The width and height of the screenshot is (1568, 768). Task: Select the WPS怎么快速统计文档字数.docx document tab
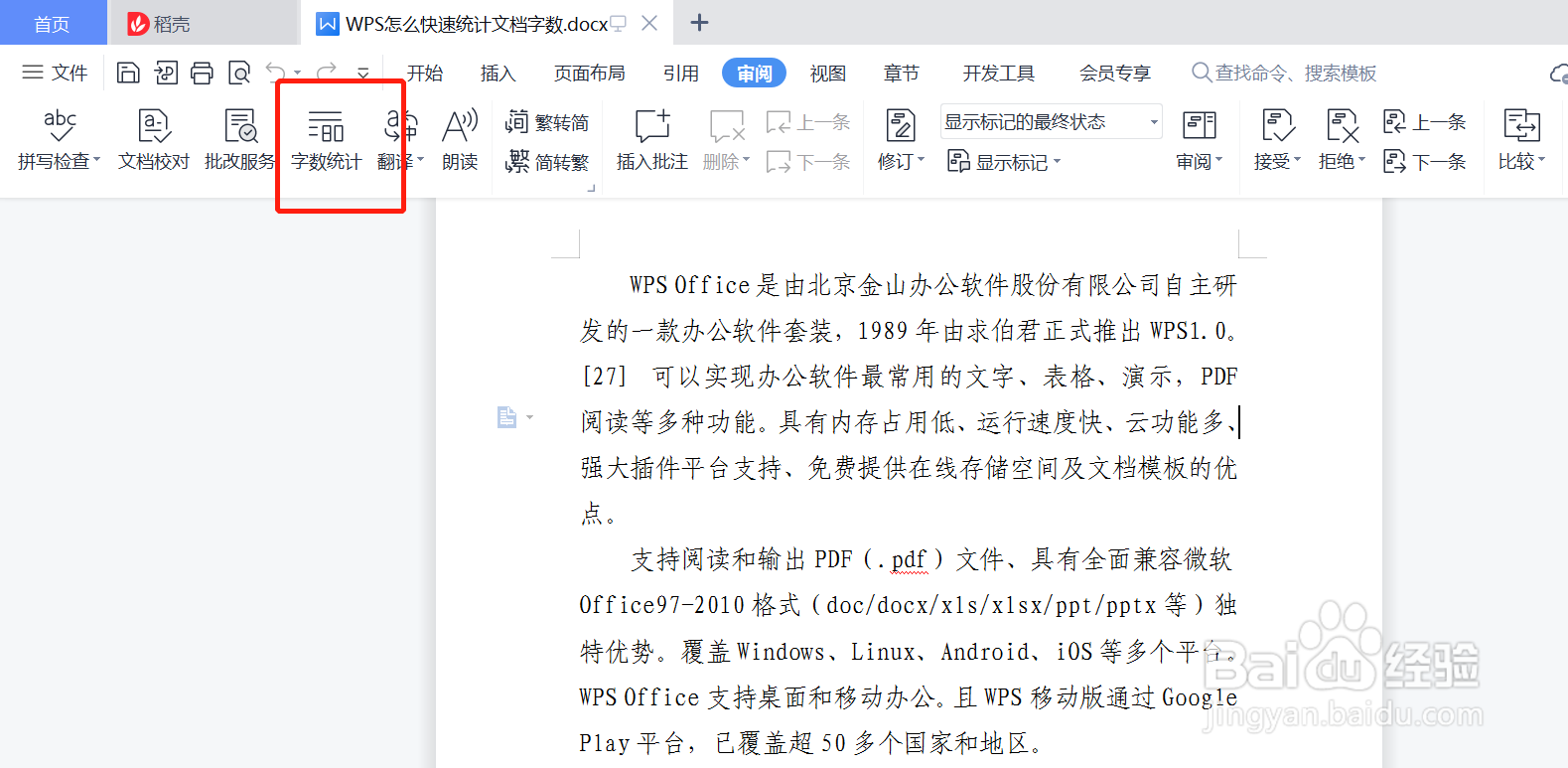(477, 24)
